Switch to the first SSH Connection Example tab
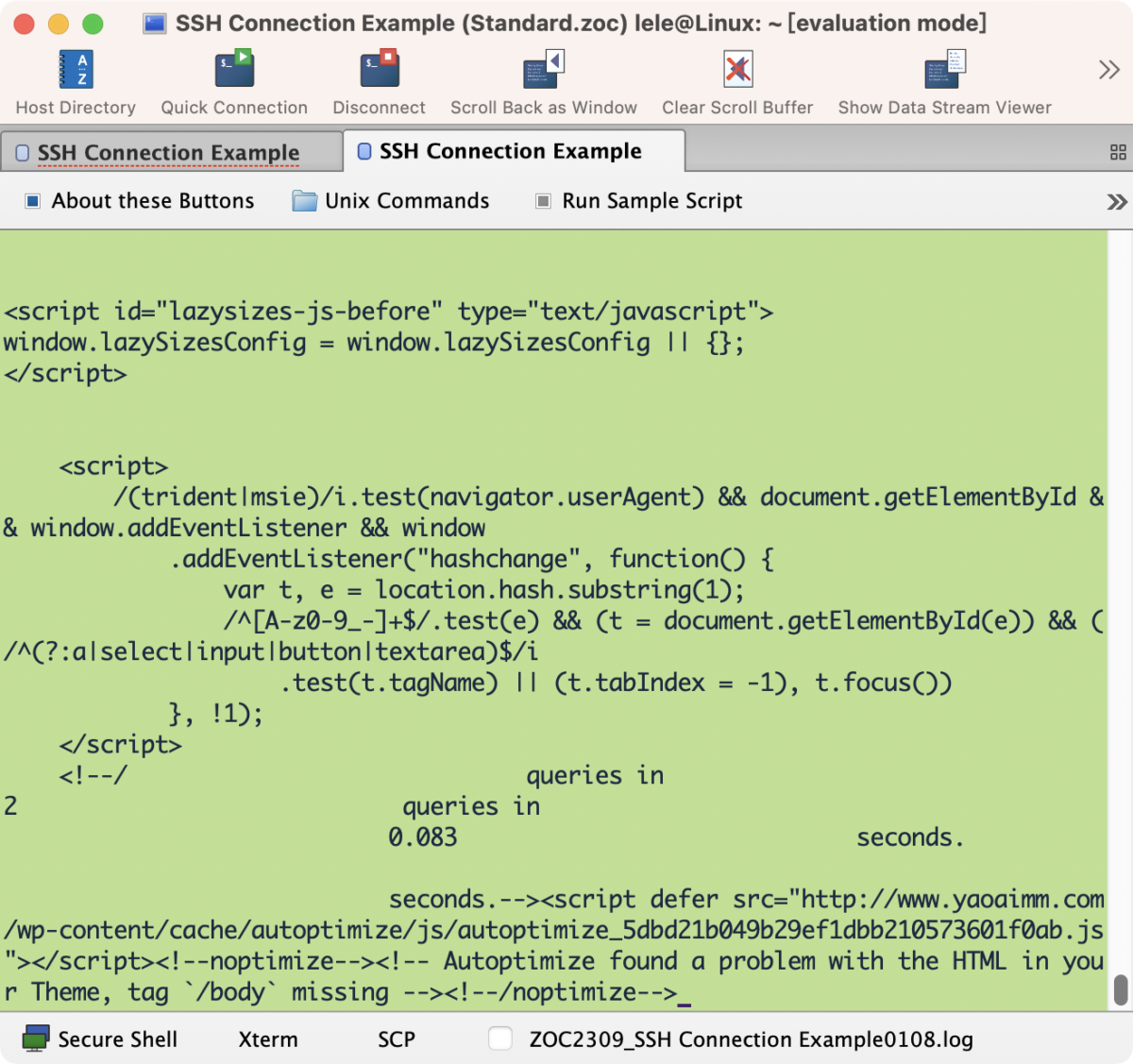This screenshot has height=1064, width=1133. tap(171, 152)
